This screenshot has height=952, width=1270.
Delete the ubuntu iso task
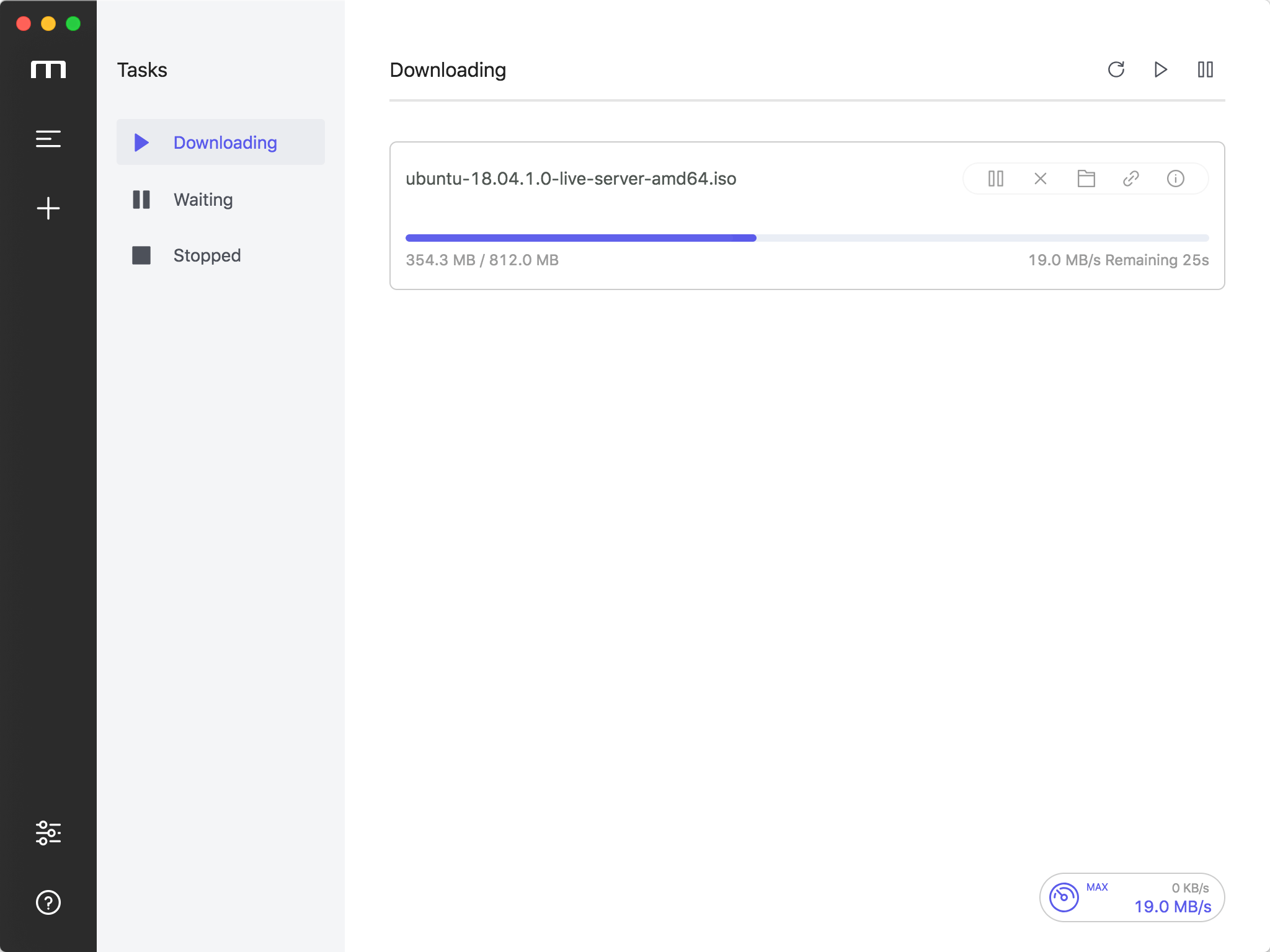click(x=1041, y=178)
